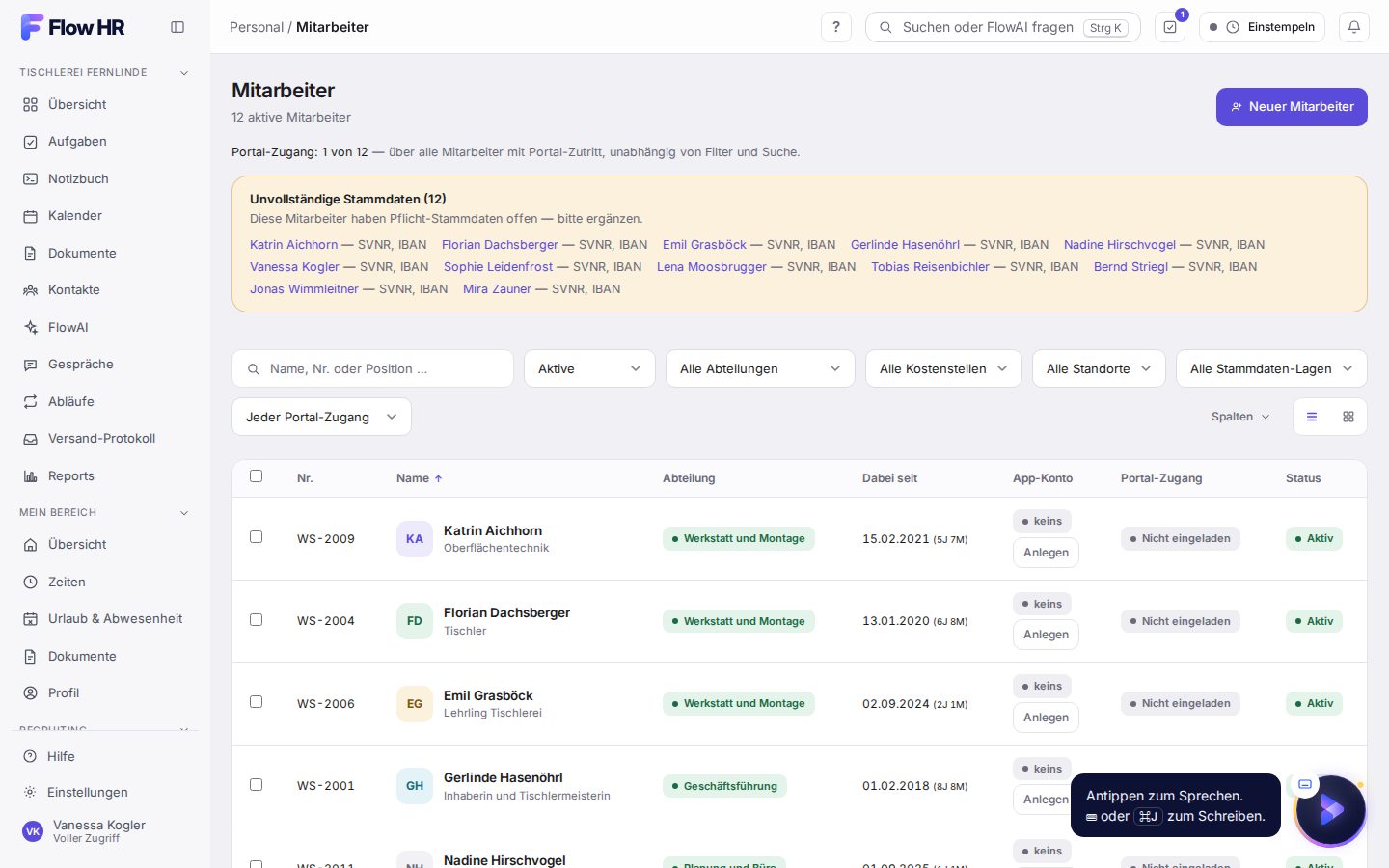The width and height of the screenshot is (1389, 868).
Task: Open the tasks checklist icon with badge
Action: (1170, 27)
